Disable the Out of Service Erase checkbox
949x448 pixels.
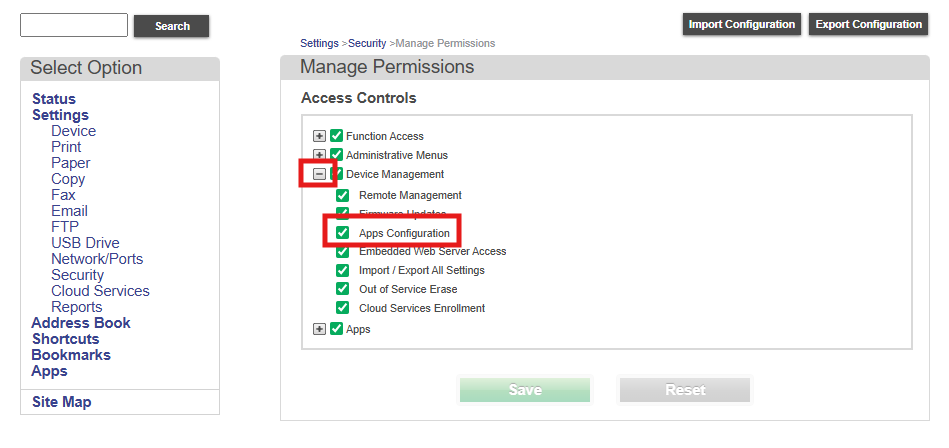click(x=343, y=289)
